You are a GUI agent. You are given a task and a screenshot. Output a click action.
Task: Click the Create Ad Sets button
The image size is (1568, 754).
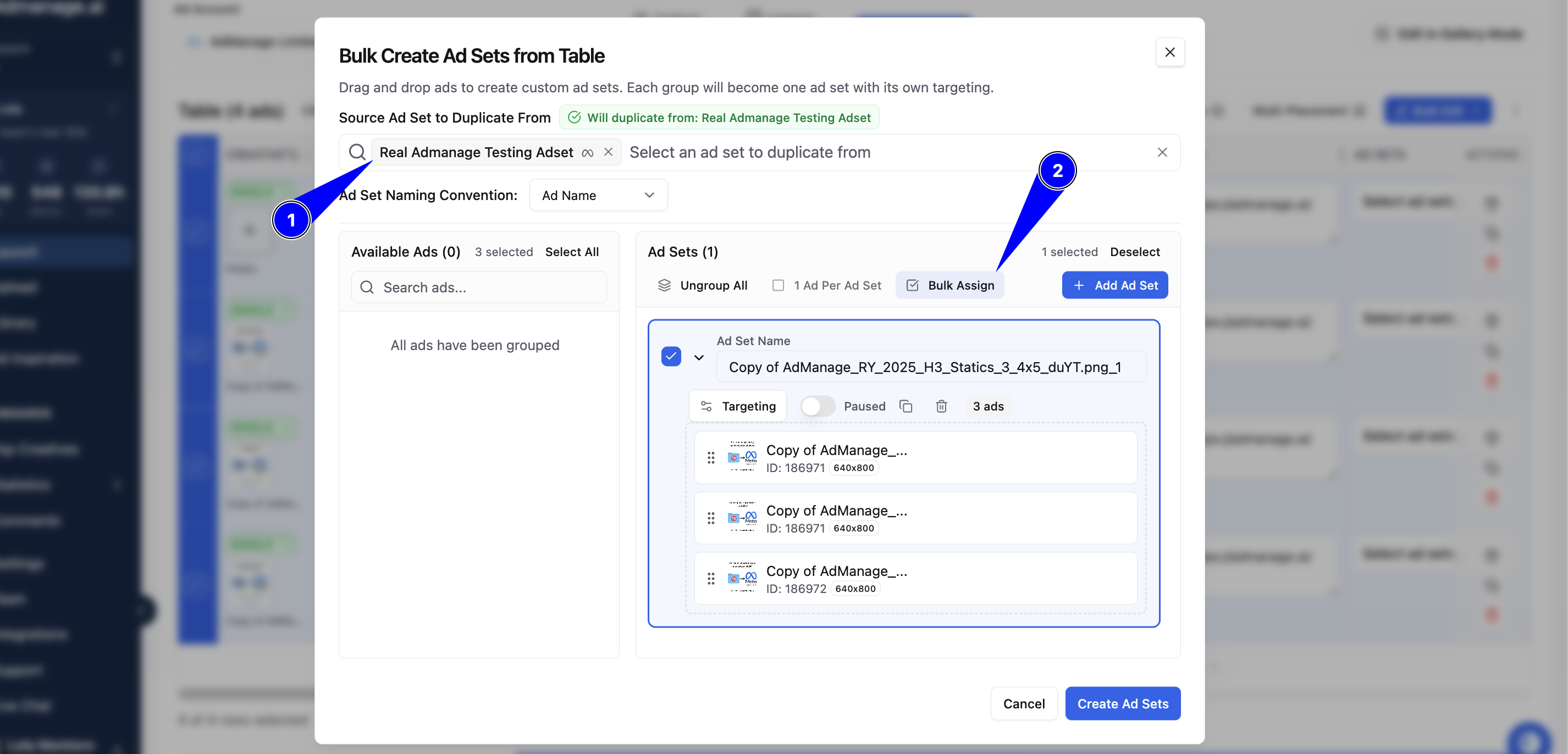tap(1123, 703)
